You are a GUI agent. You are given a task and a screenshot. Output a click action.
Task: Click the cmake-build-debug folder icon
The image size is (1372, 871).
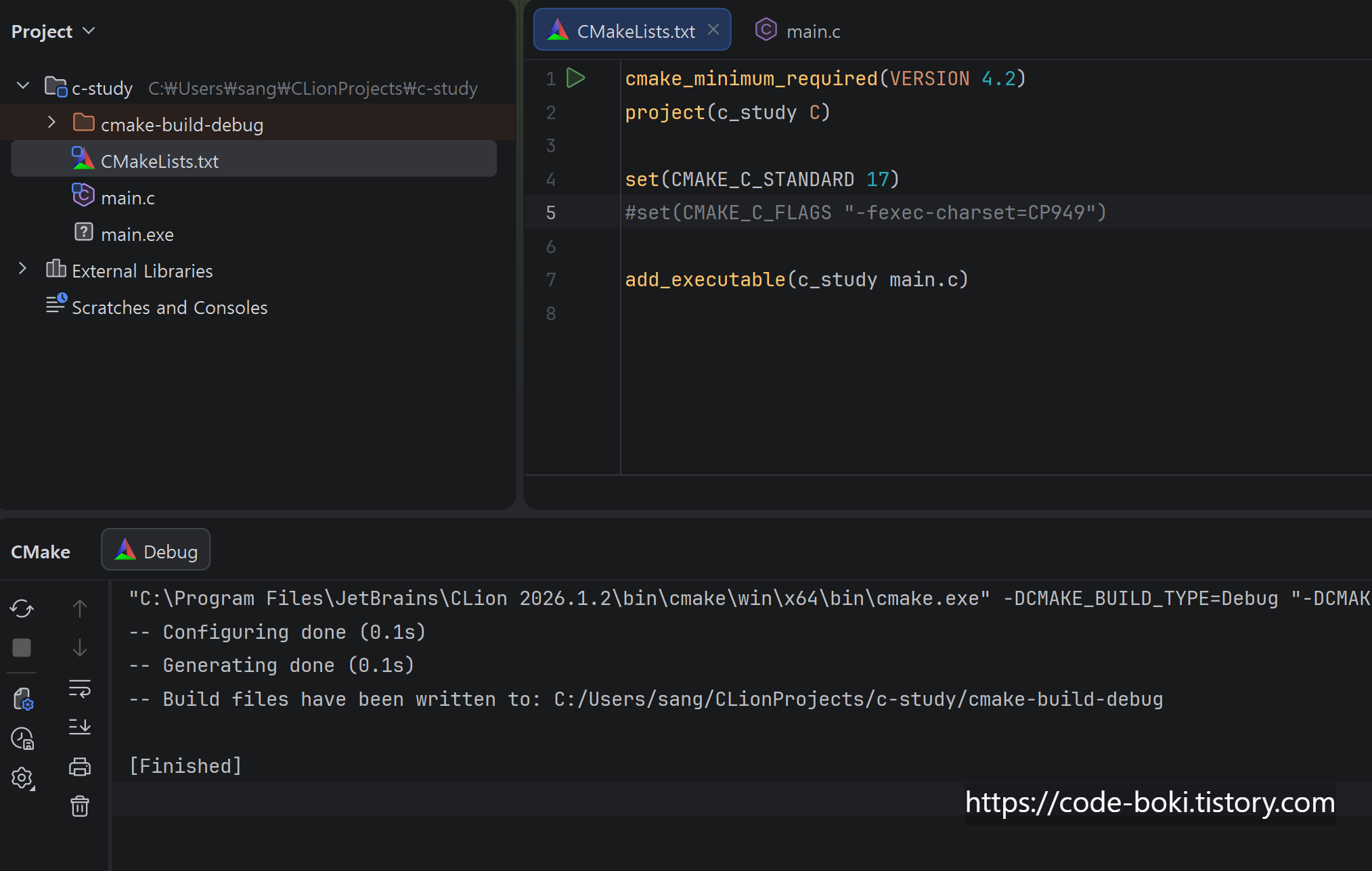coord(84,122)
